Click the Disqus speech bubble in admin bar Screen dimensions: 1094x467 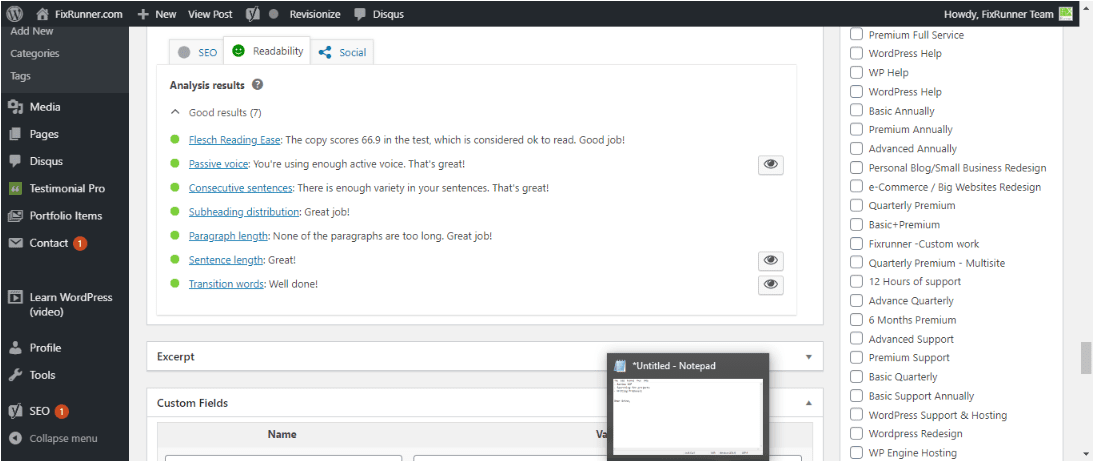click(x=359, y=13)
